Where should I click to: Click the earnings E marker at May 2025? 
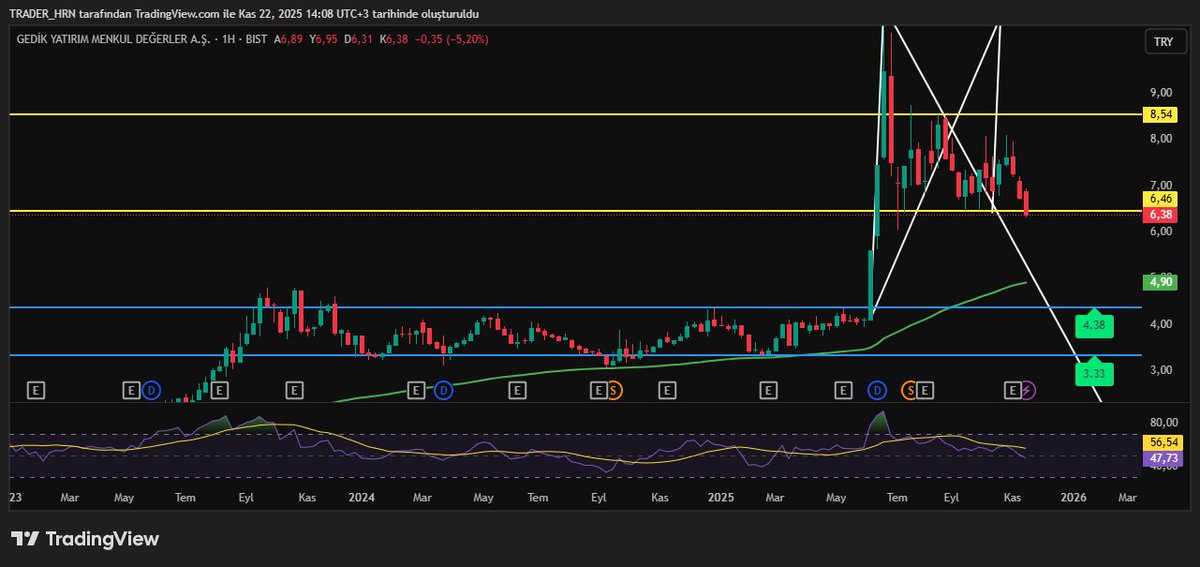pos(843,390)
